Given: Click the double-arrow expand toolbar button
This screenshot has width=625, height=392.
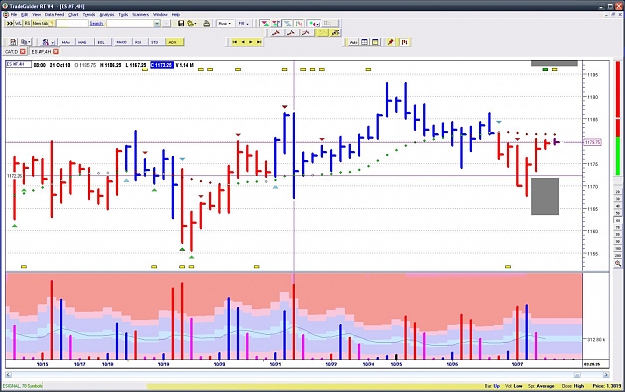Looking at the screenshot, I should click(x=10, y=24).
